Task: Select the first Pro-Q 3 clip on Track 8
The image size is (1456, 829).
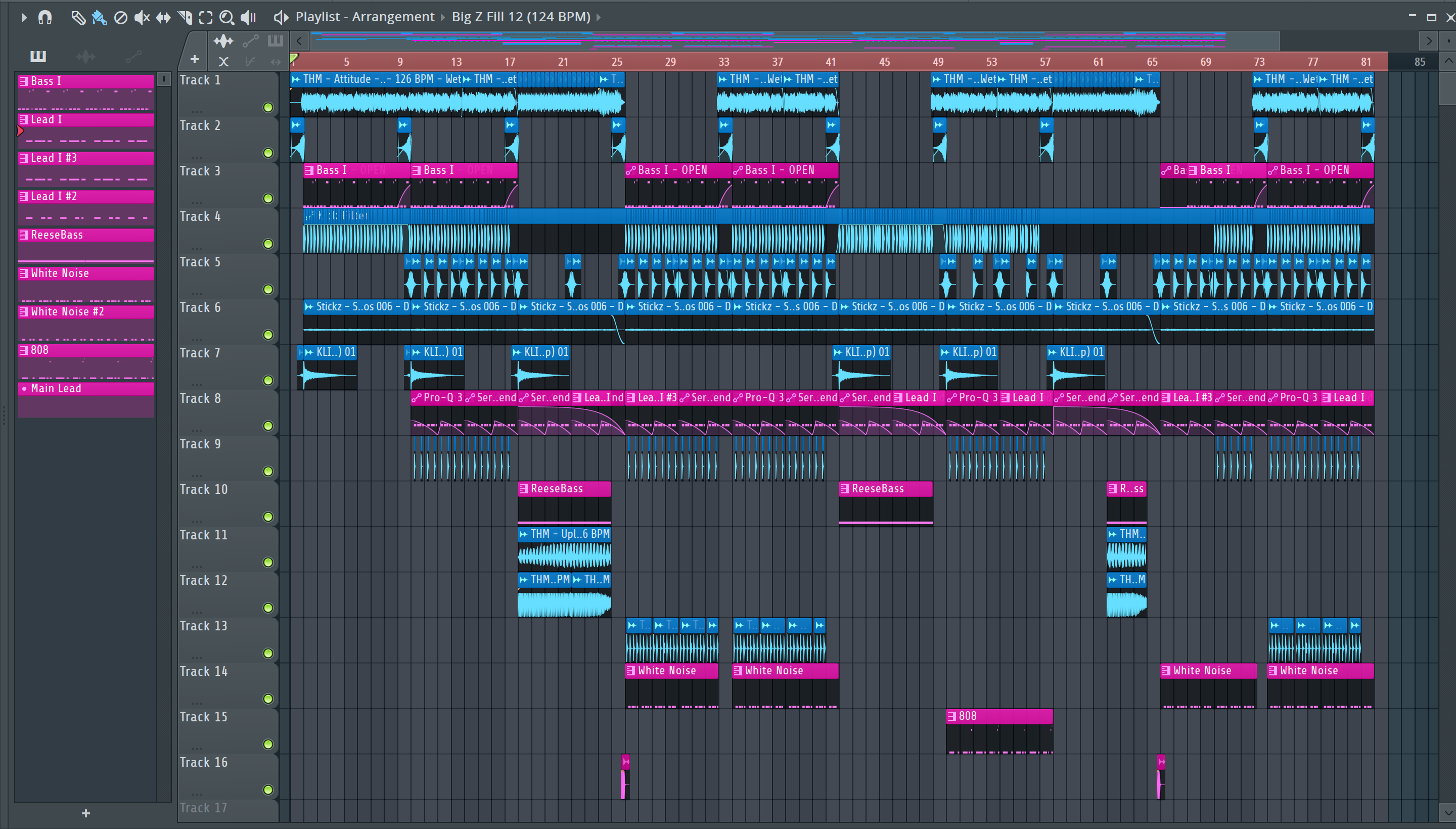Action: [x=437, y=413]
